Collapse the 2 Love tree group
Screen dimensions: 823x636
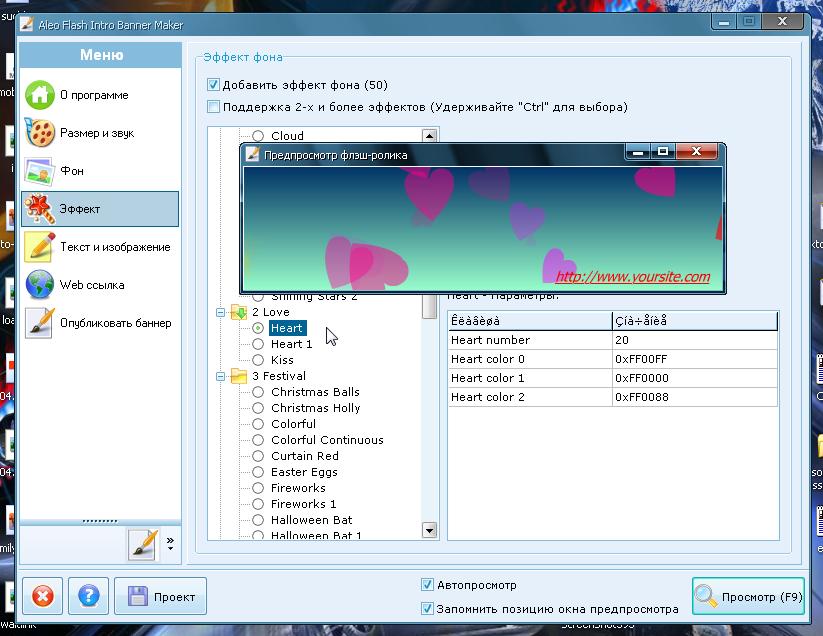(x=221, y=313)
